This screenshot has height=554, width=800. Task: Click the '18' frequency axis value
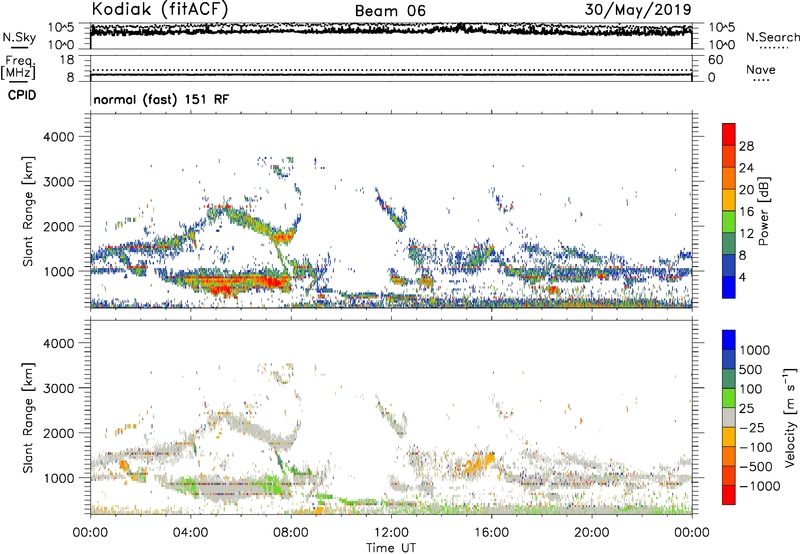(x=67, y=60)
